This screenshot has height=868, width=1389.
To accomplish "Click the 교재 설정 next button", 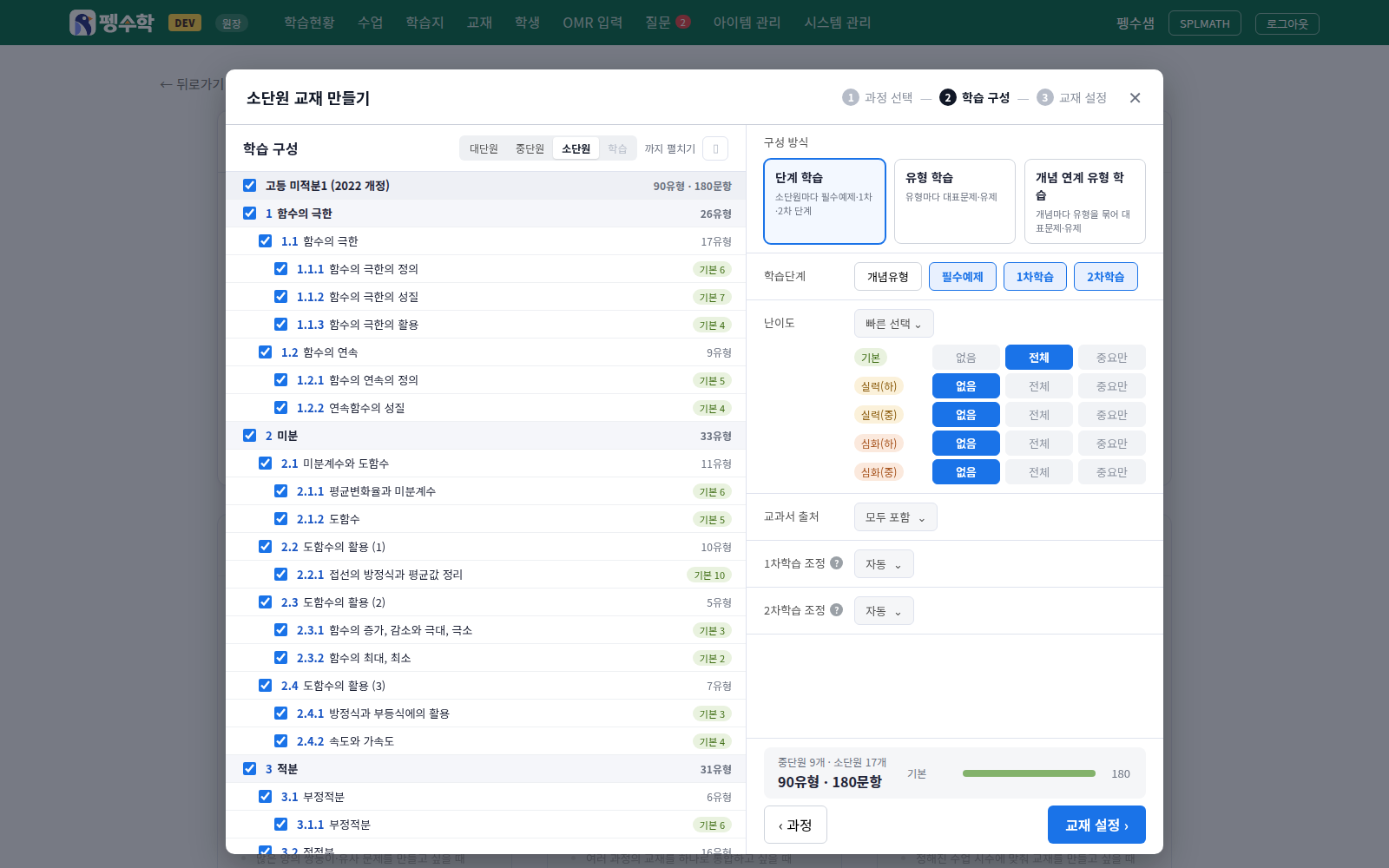I will [x=1096, y=825].
